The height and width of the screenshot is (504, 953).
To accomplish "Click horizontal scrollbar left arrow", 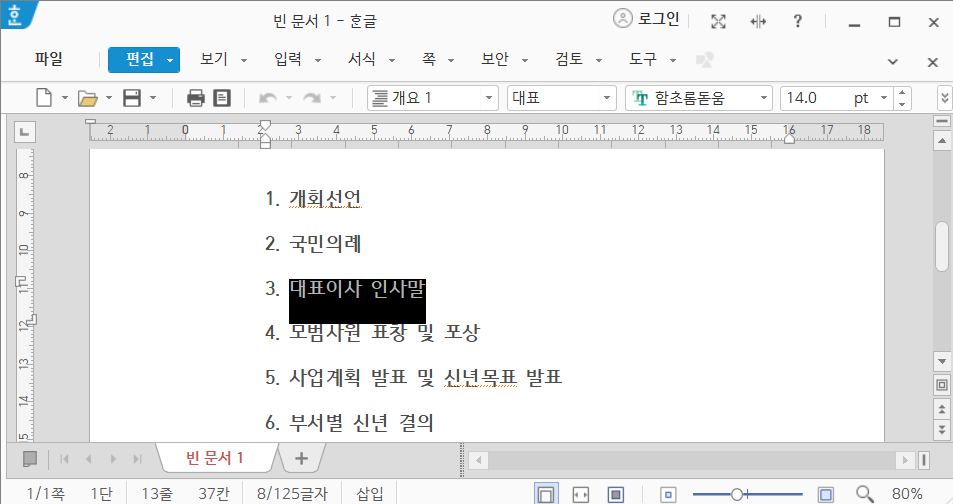I will (478, 460).
